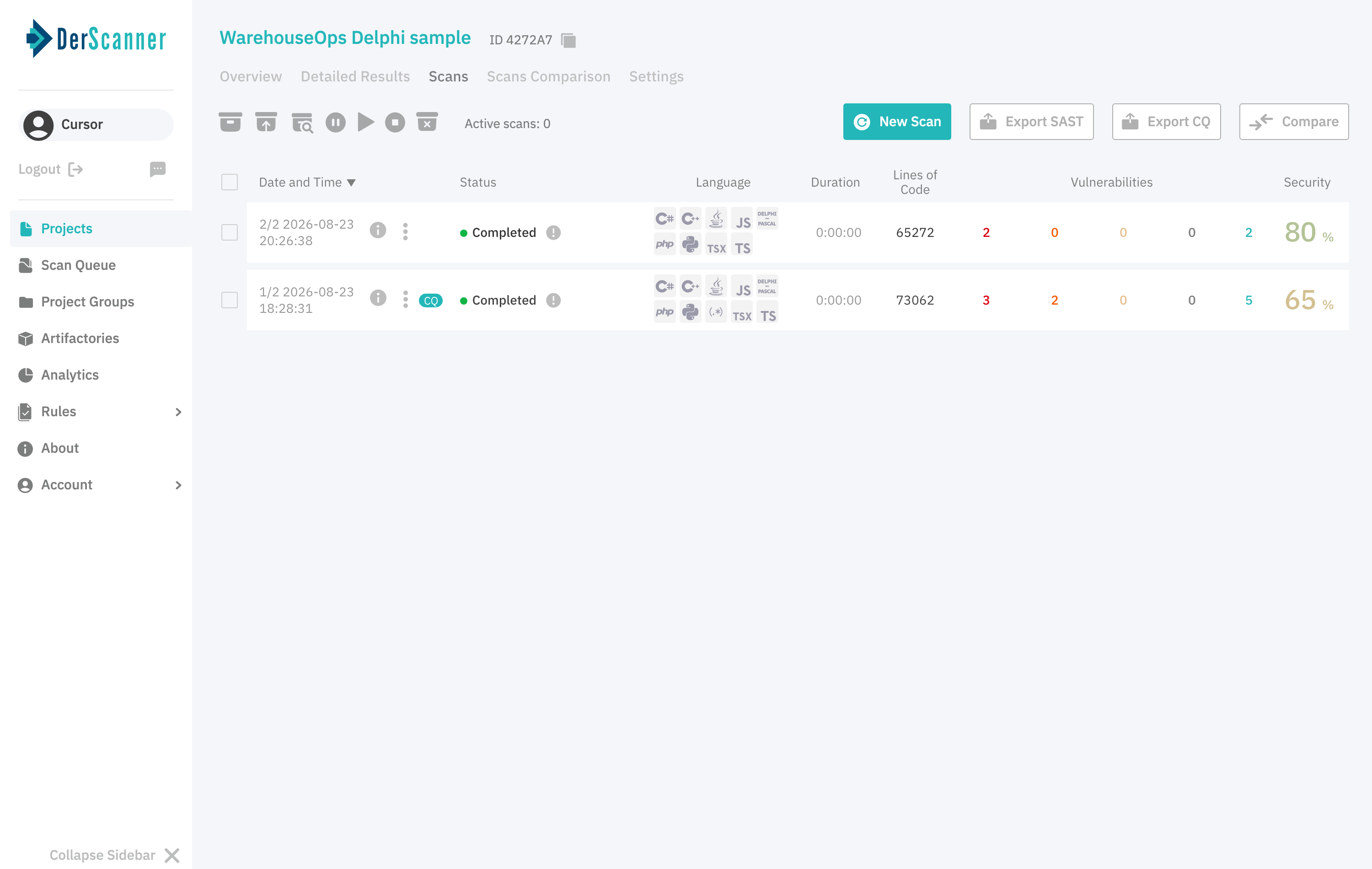
Task: Click status warning icon for scan 1/2
Action: tap(553, 300)
